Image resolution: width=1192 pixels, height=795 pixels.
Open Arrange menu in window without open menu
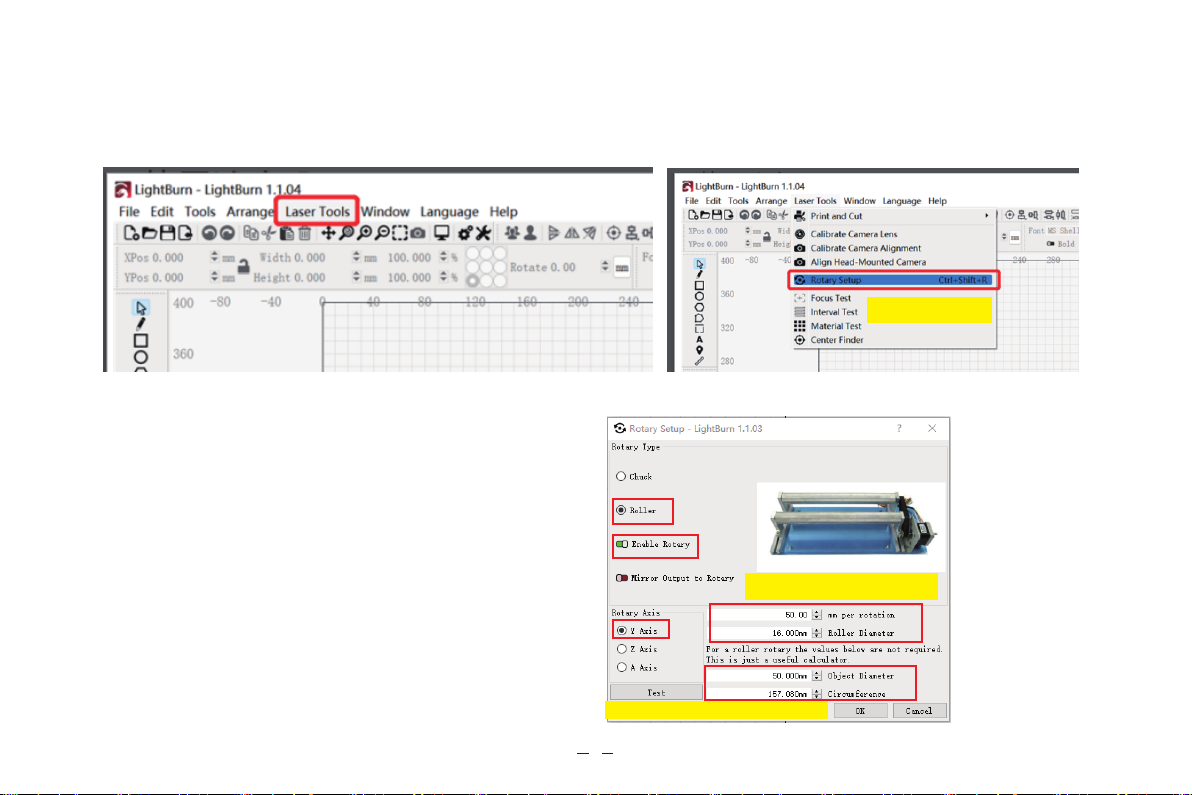249,211
